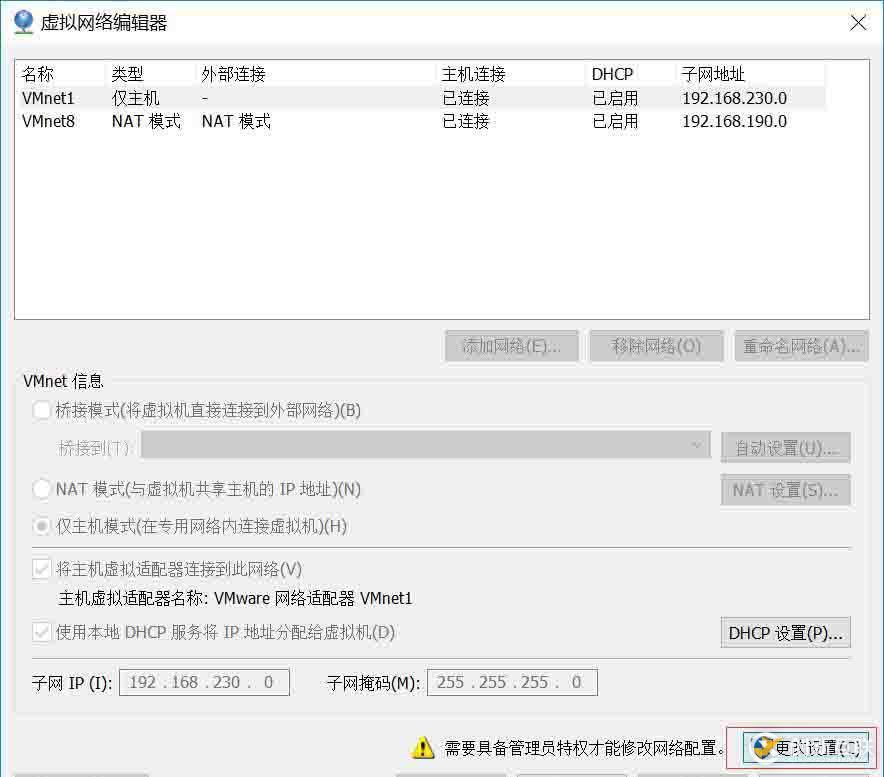884x777 pixels.
Task: Click 更改设置 button at bottom right
Action: click(x=810, y=748)
